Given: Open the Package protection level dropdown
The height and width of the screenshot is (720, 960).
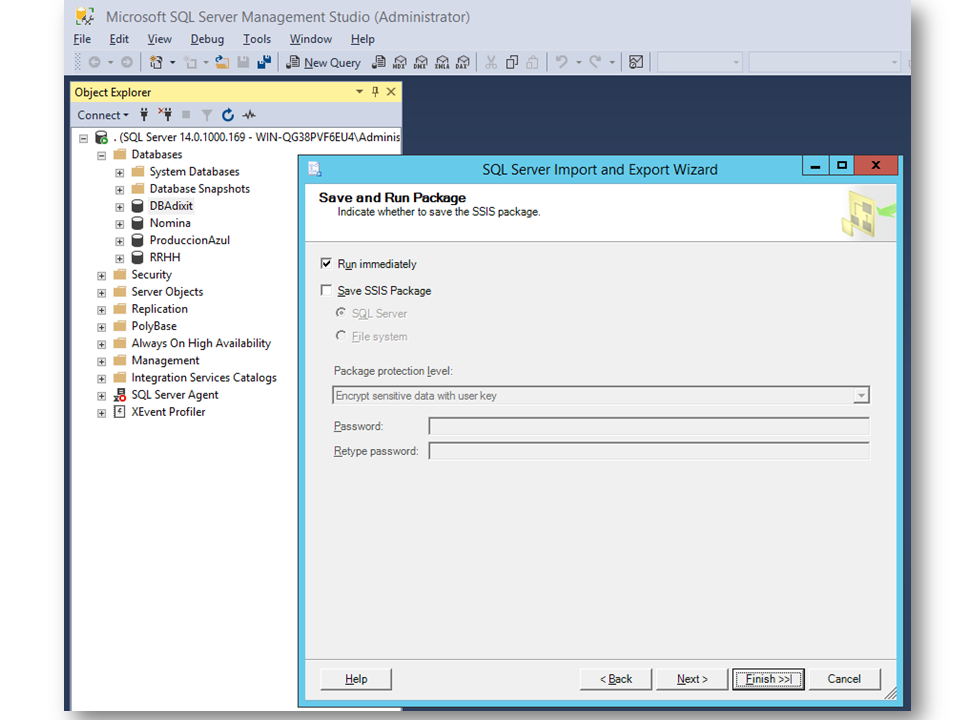Looking at the screenshot, I should tap(861, 395).
